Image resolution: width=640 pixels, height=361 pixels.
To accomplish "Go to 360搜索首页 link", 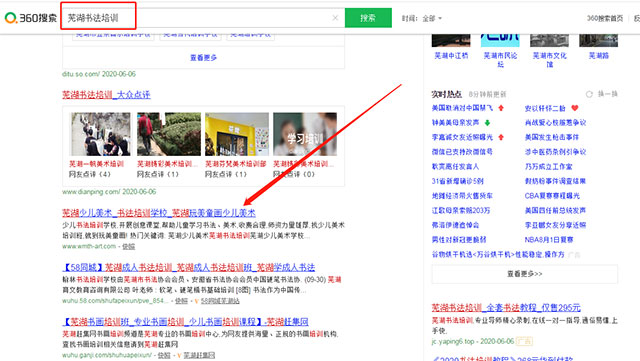I will click(605, 18).
